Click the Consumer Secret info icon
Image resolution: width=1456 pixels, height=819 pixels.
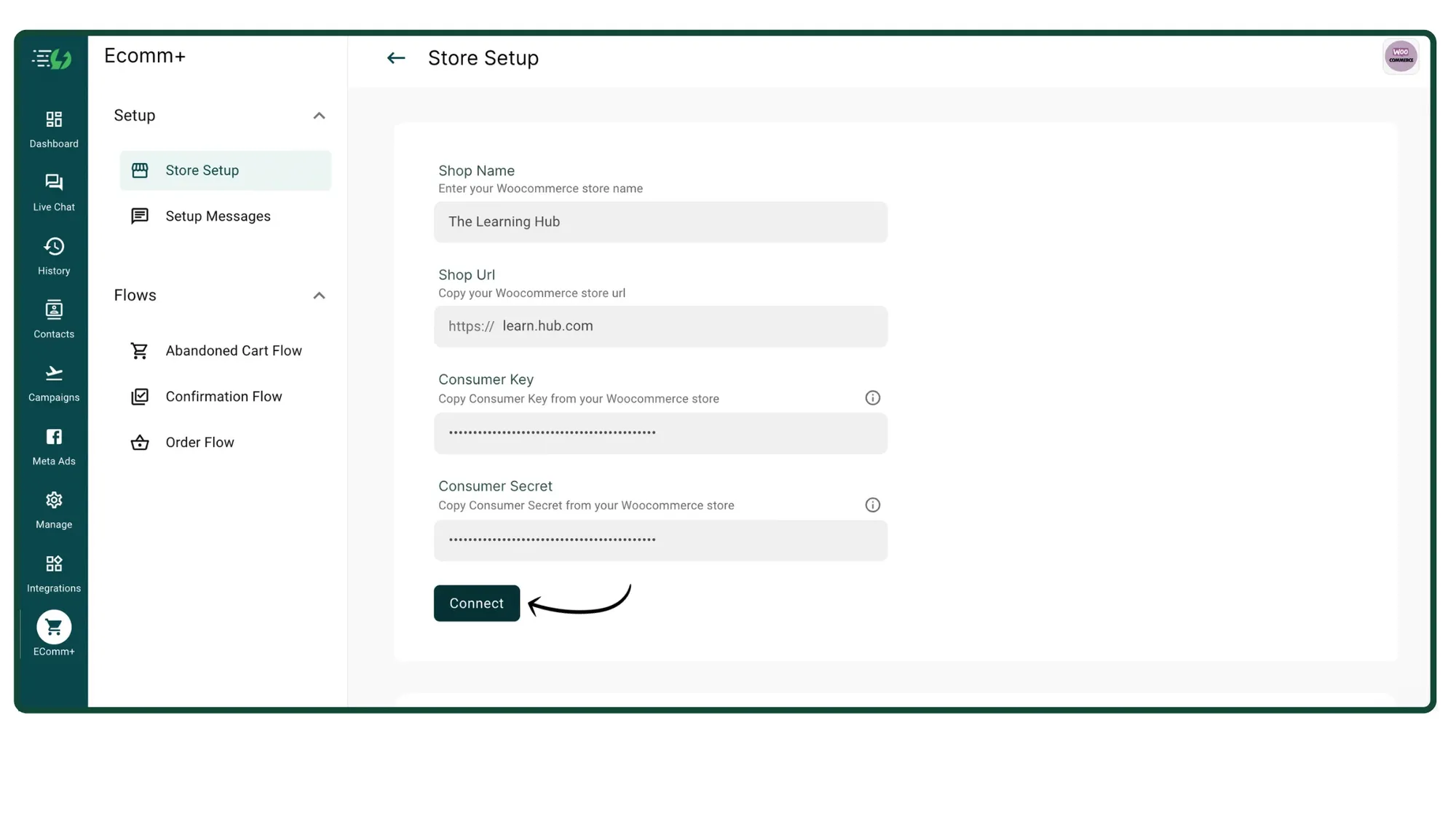pos(872,505)
